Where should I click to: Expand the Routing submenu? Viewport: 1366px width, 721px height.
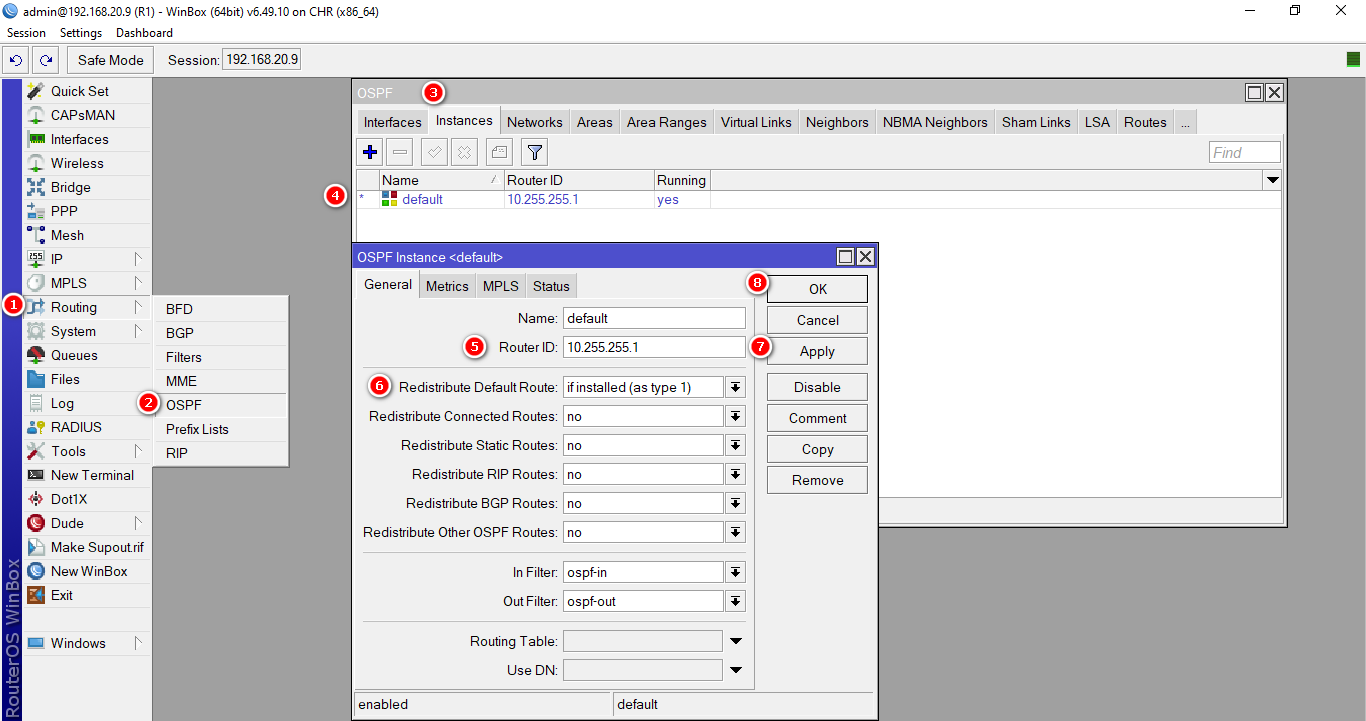coord(87,307)
